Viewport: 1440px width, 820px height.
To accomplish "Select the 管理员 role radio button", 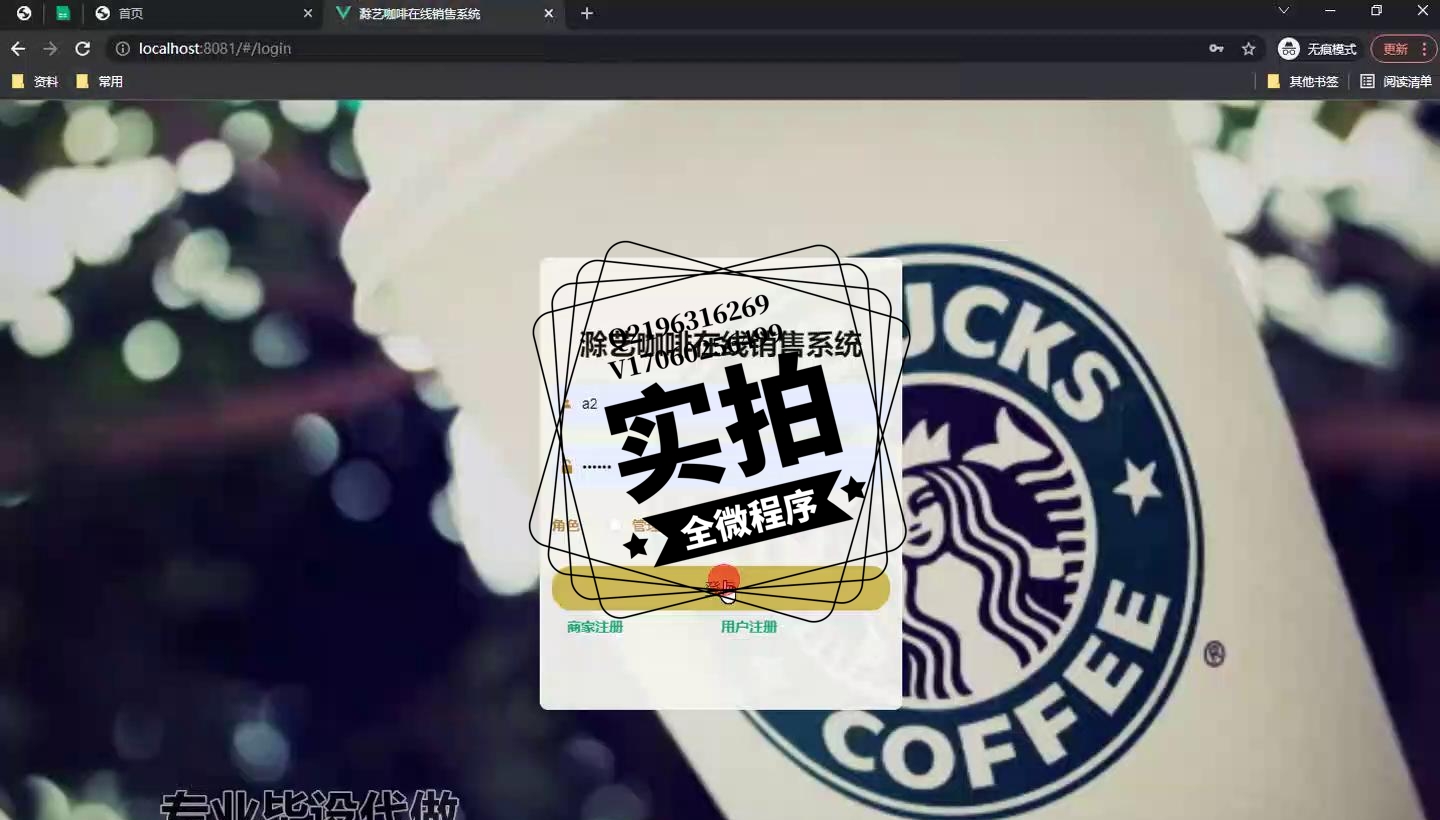I will click(x=616, y=525).
